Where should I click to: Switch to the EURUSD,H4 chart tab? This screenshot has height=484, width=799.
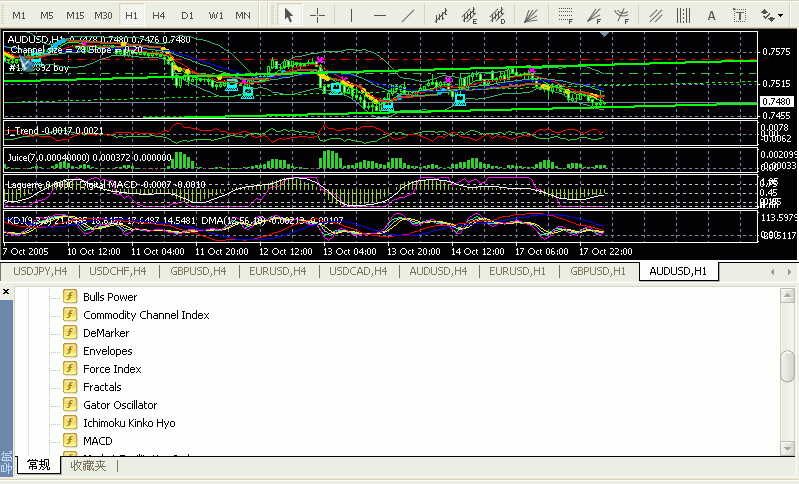277,271
